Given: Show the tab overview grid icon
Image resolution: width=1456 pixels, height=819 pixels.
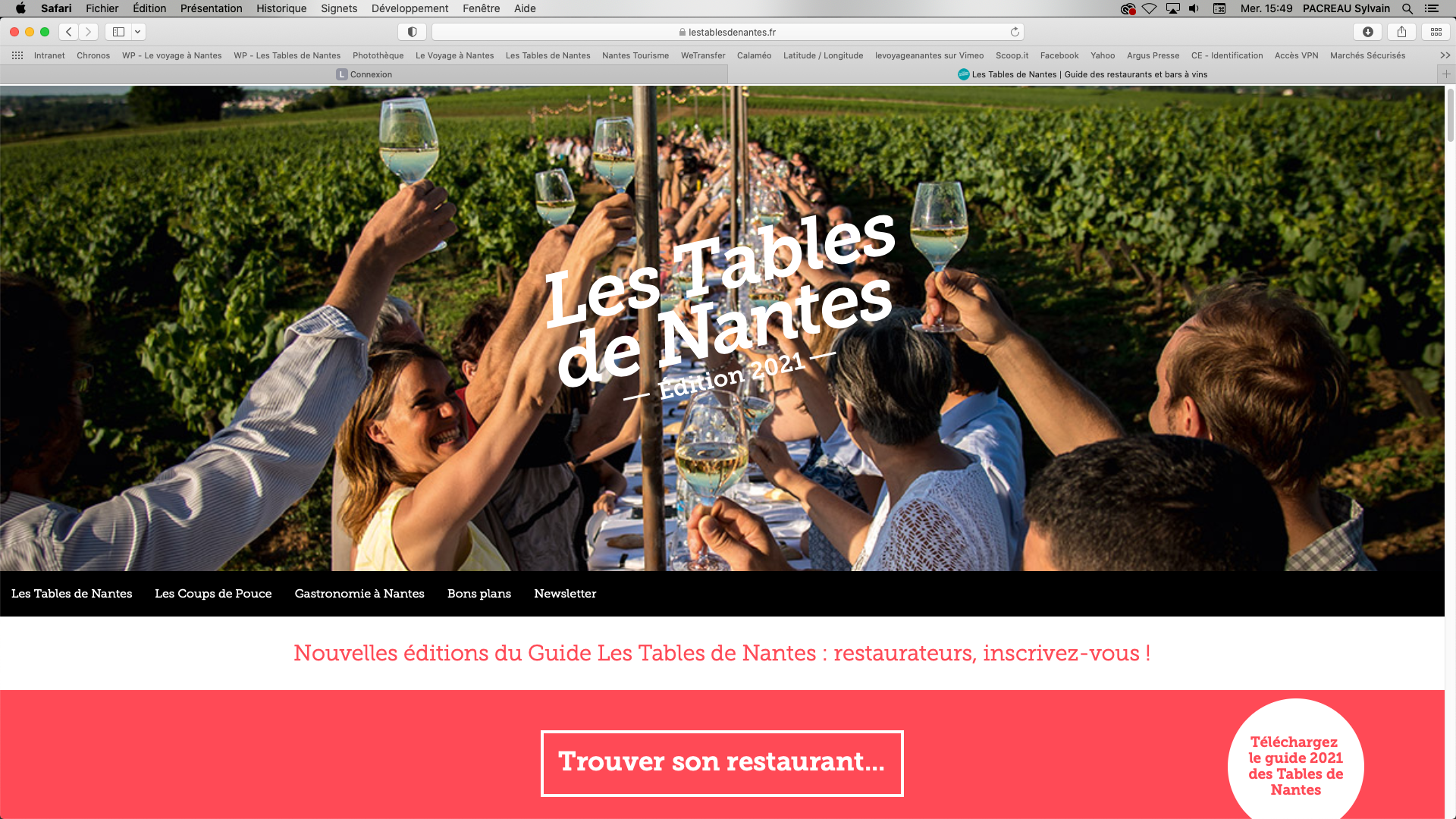Looking at the screenshot, I should point(1436,32).
